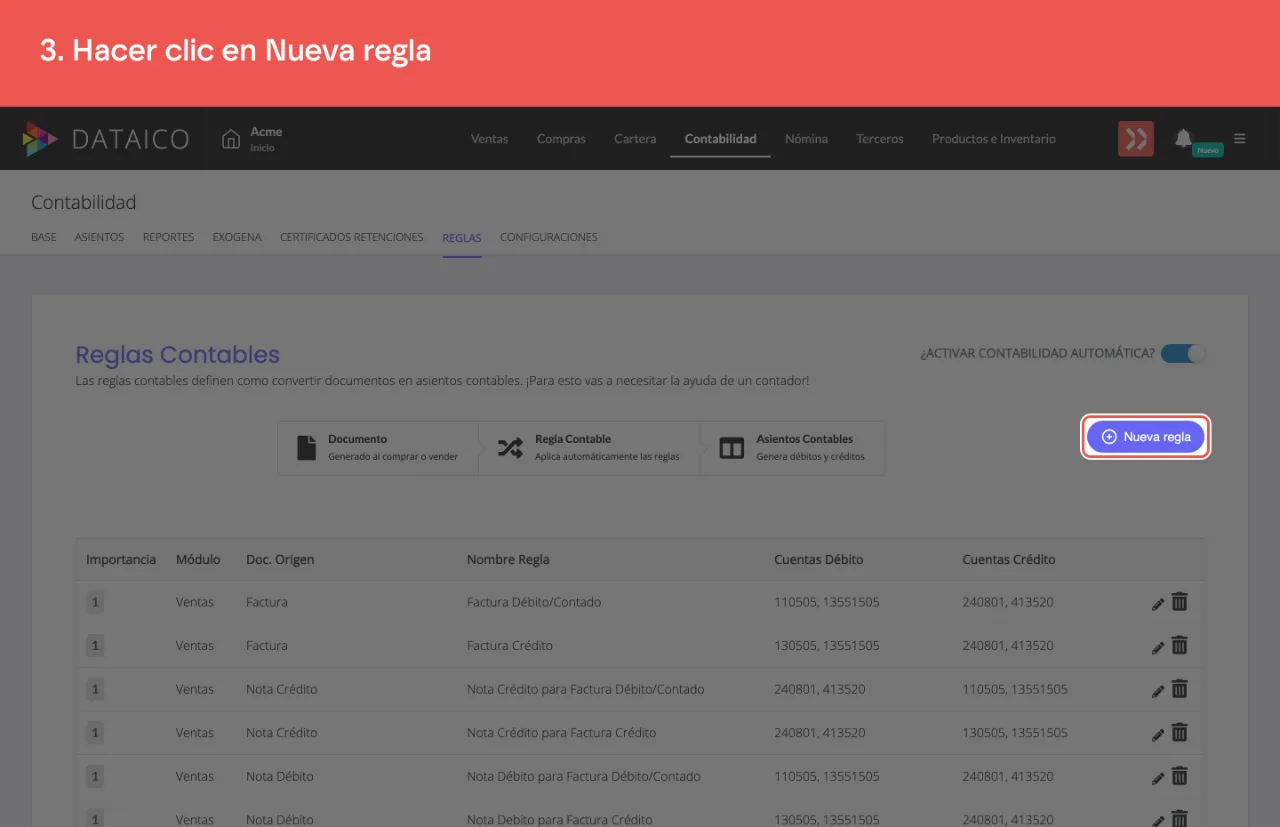Open the CONFIGURACIONES tab

(x=549, y=238)
